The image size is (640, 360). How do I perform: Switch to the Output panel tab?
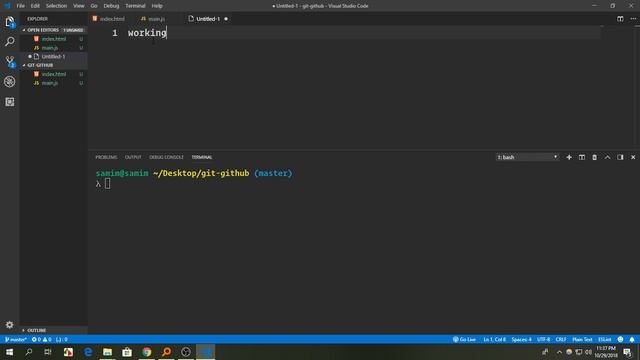tap(133, 157)
